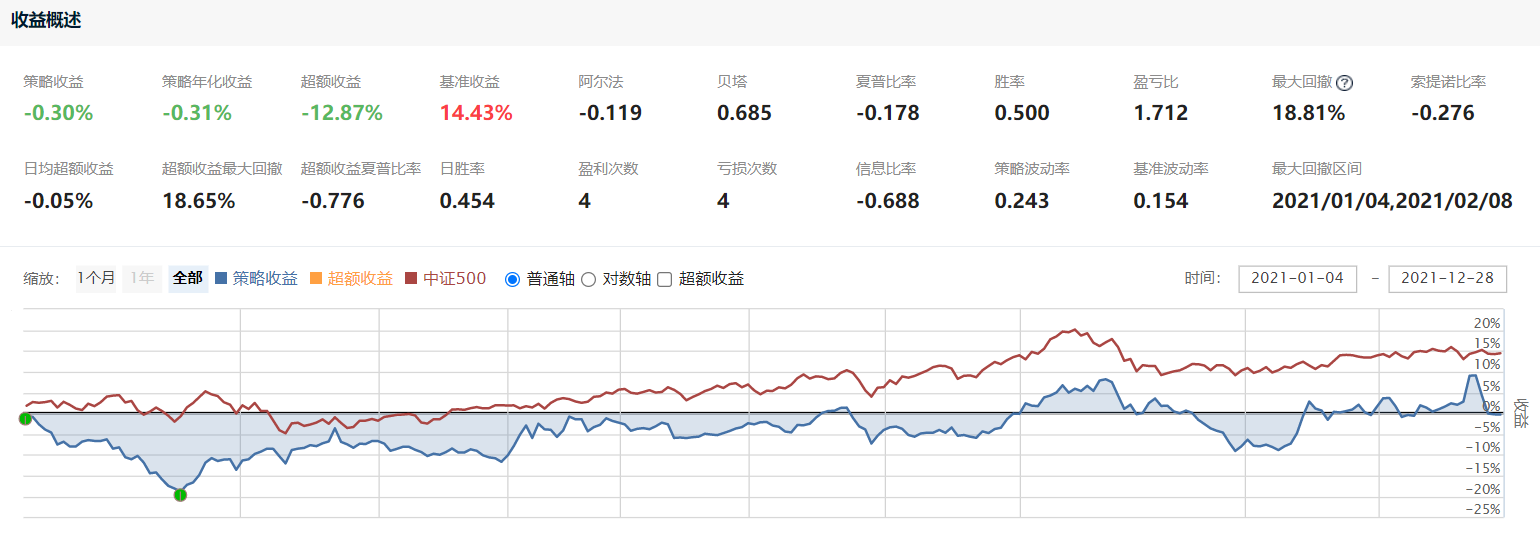Click green marker at the drawdown bottom
Viewport: 1540px width, 538px height.
pos(180,495)
